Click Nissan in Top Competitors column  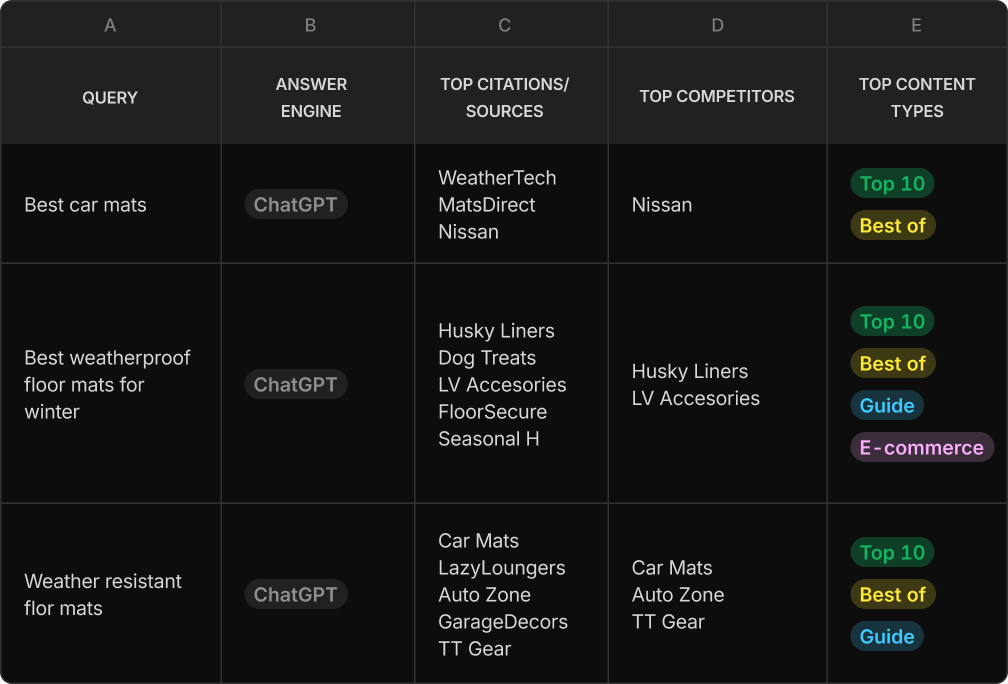662,204
